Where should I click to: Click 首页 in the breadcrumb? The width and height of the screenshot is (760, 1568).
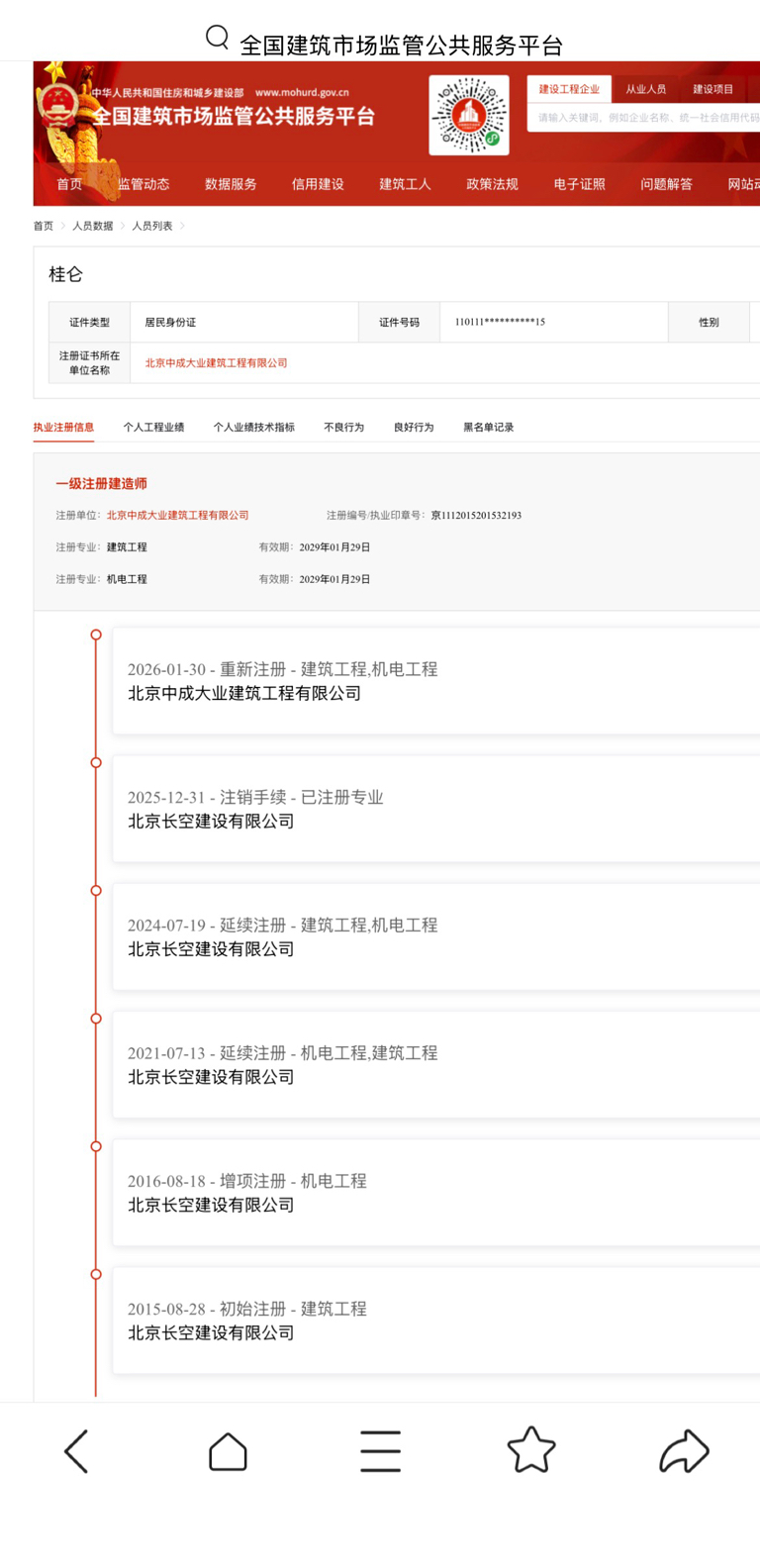(44, 226)
